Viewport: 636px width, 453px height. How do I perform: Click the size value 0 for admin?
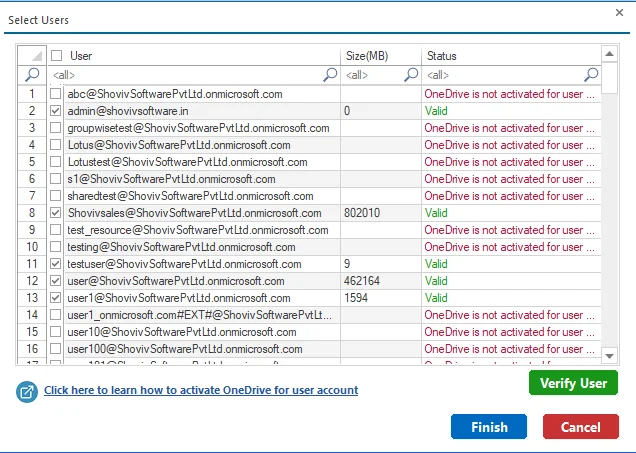[x=347, y=111]
